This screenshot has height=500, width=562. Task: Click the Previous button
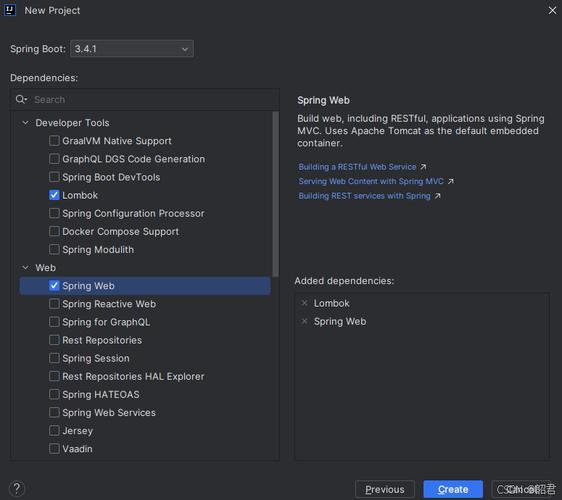(x=385, y=489)
